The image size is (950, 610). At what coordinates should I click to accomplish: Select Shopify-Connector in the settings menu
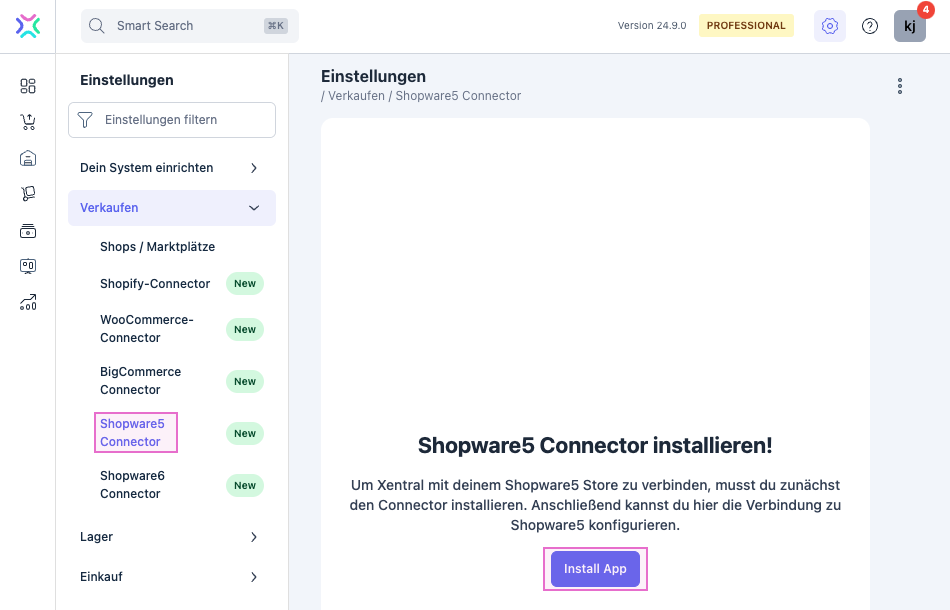155,284
